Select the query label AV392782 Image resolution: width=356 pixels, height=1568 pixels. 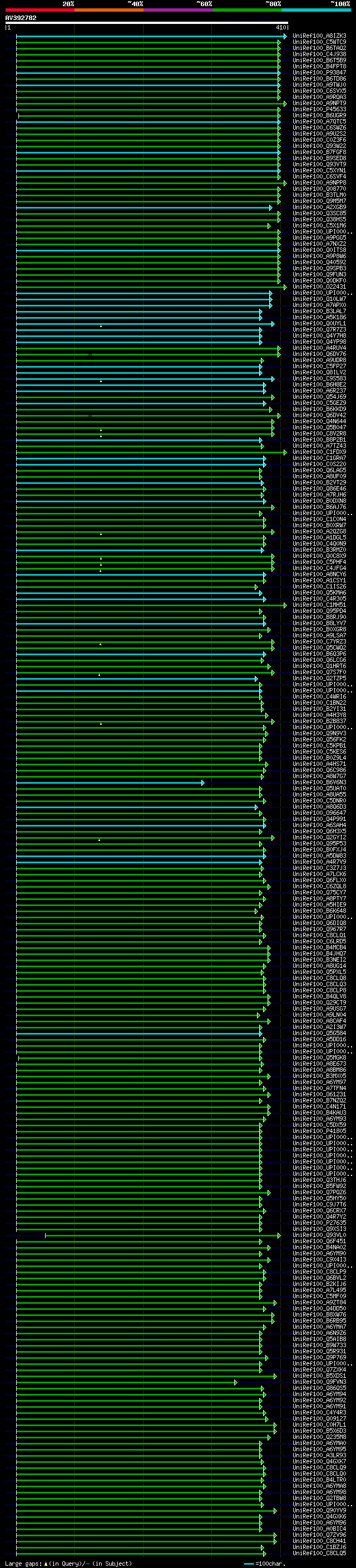click(x=21, y=18)
